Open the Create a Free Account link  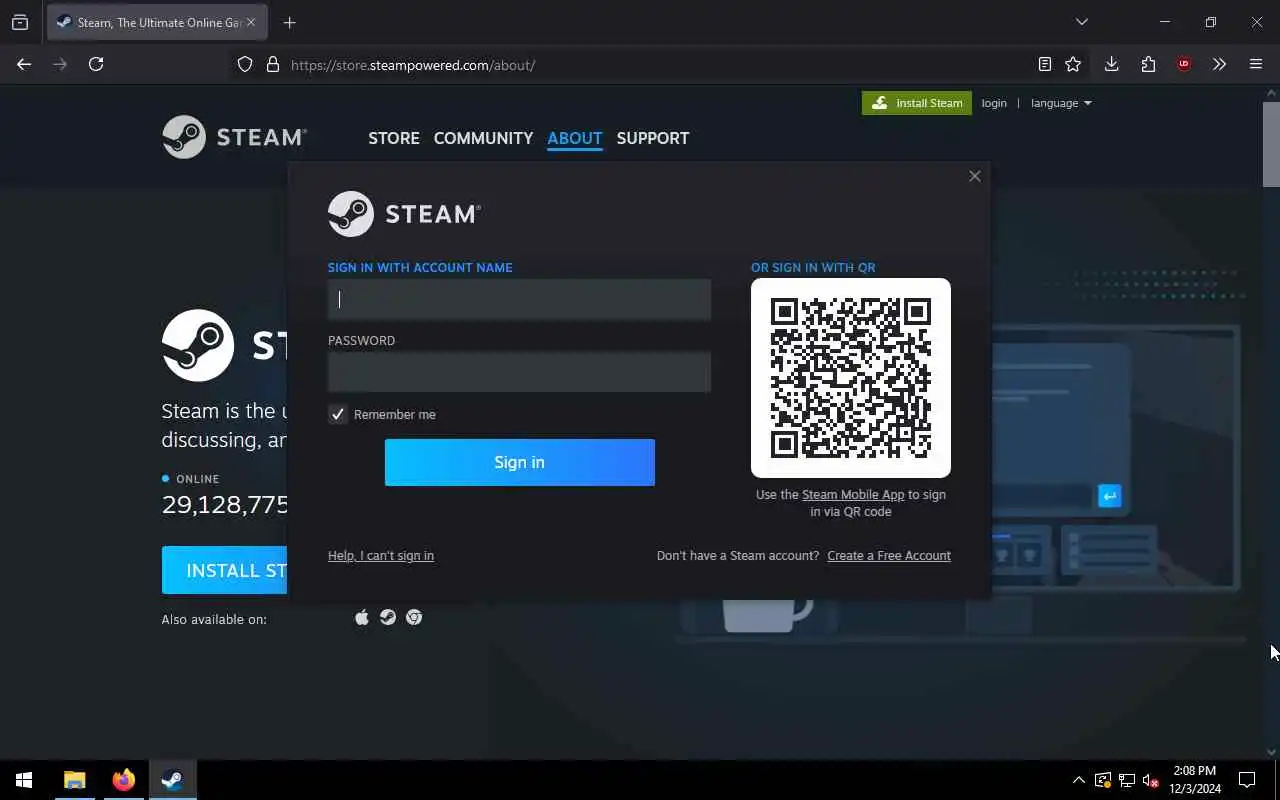pyautogui.click(x=889, y=556)
